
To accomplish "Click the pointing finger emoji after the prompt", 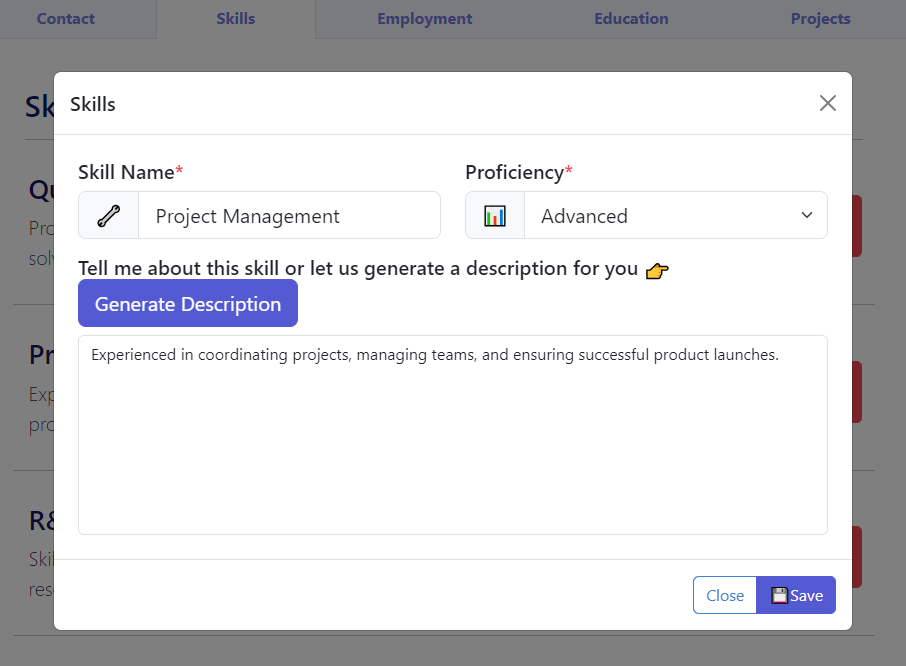I will (657, 270).
